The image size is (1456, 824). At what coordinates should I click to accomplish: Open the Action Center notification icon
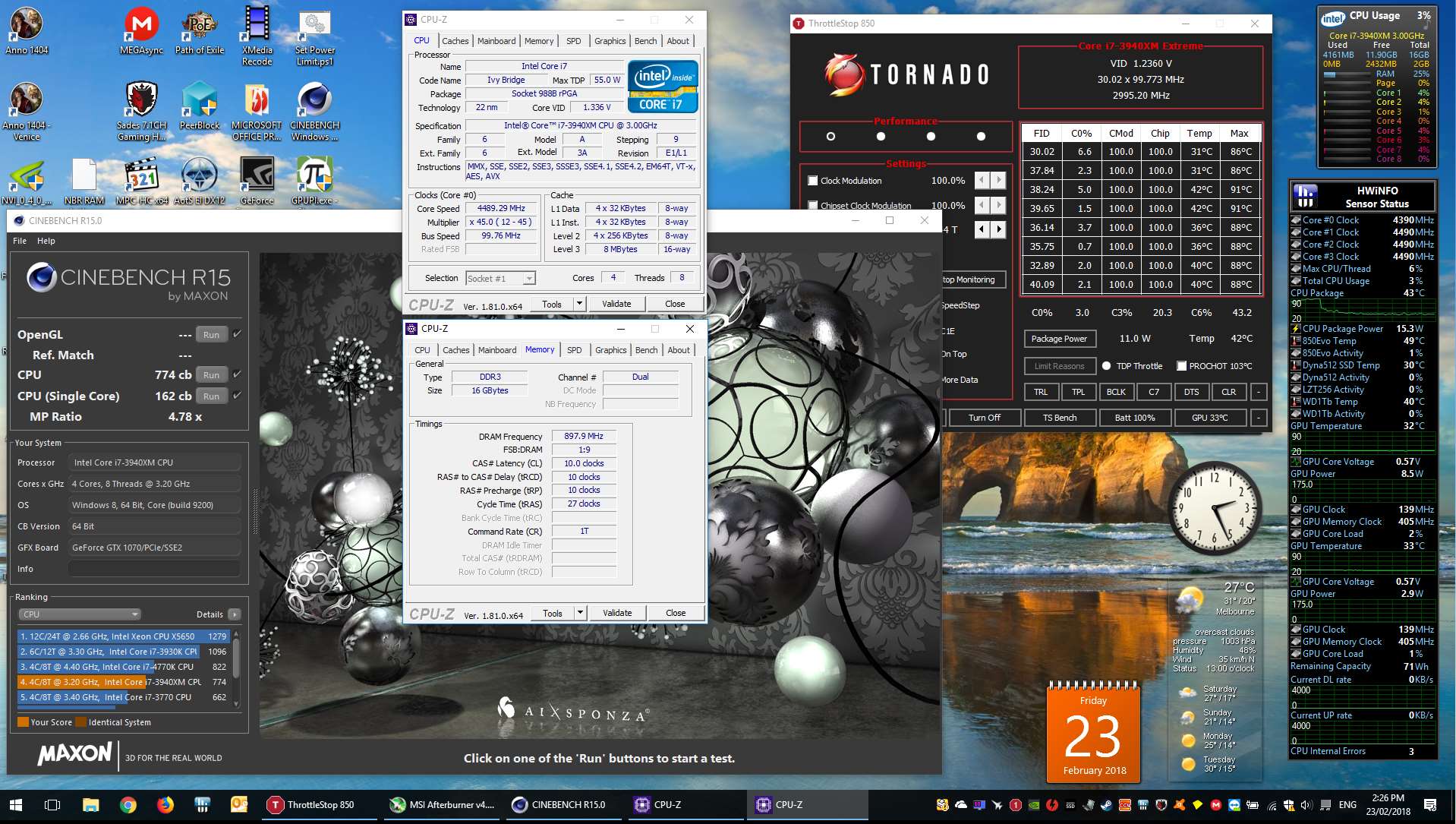[x=1430, y=805]
